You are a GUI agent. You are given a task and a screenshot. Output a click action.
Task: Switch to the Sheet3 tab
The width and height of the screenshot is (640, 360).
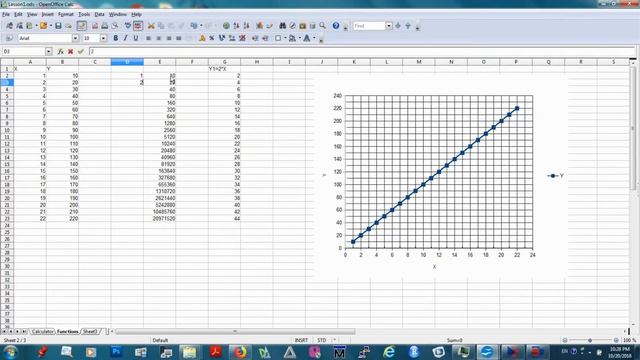pos(90,331)
